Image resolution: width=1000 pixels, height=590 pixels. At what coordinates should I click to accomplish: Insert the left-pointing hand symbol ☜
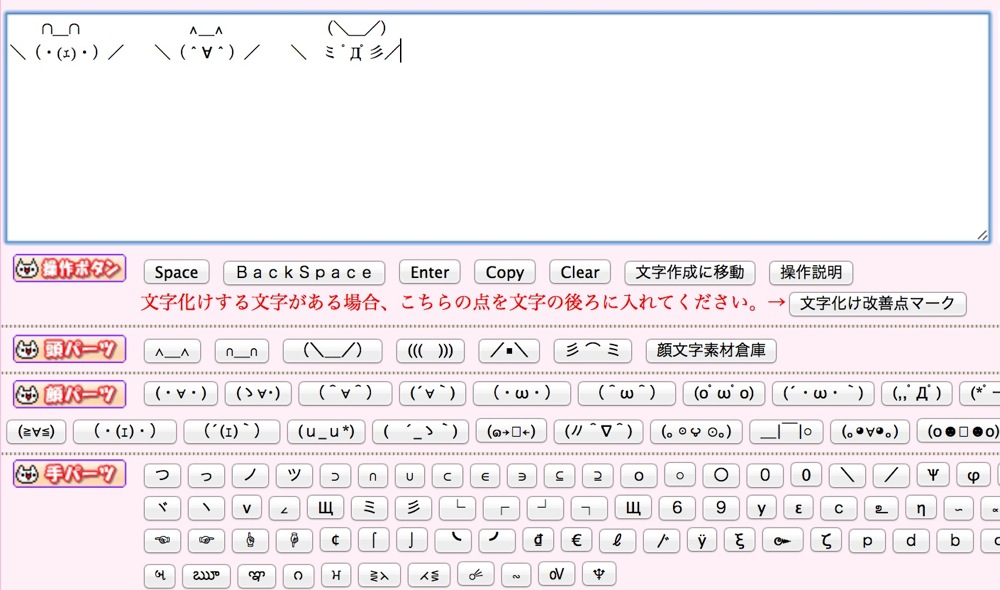point(162,541)
